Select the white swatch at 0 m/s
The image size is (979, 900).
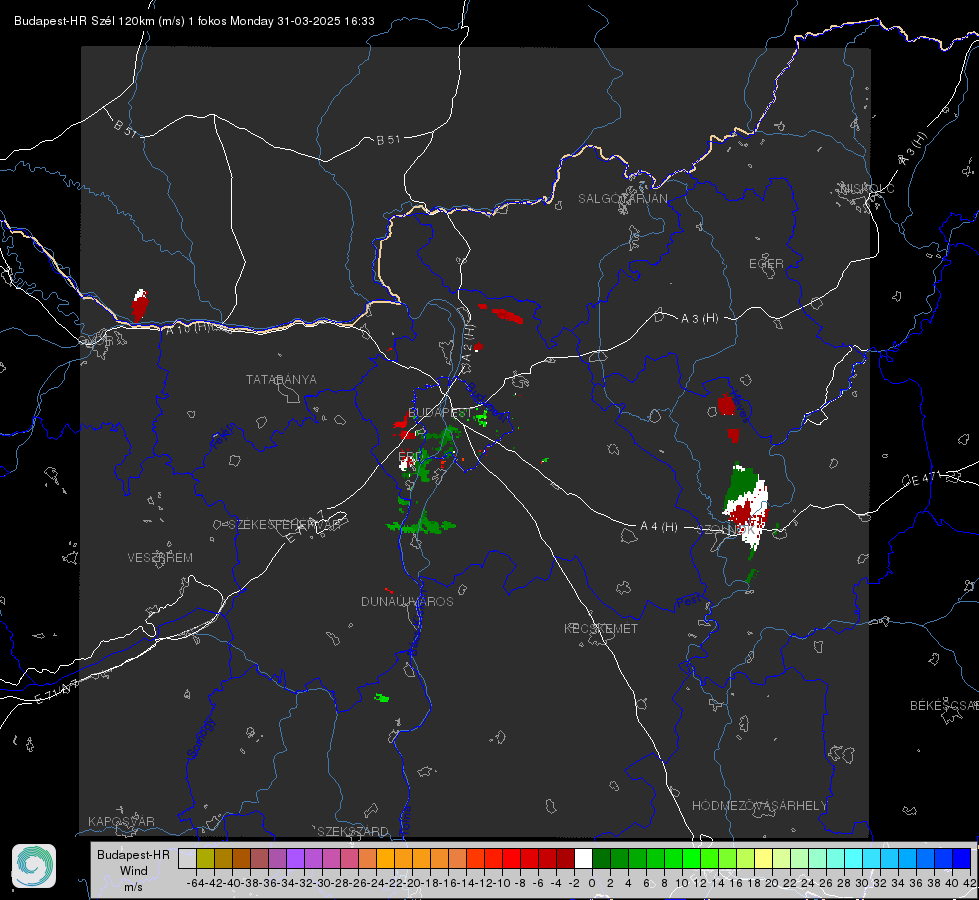coord(583,858)
